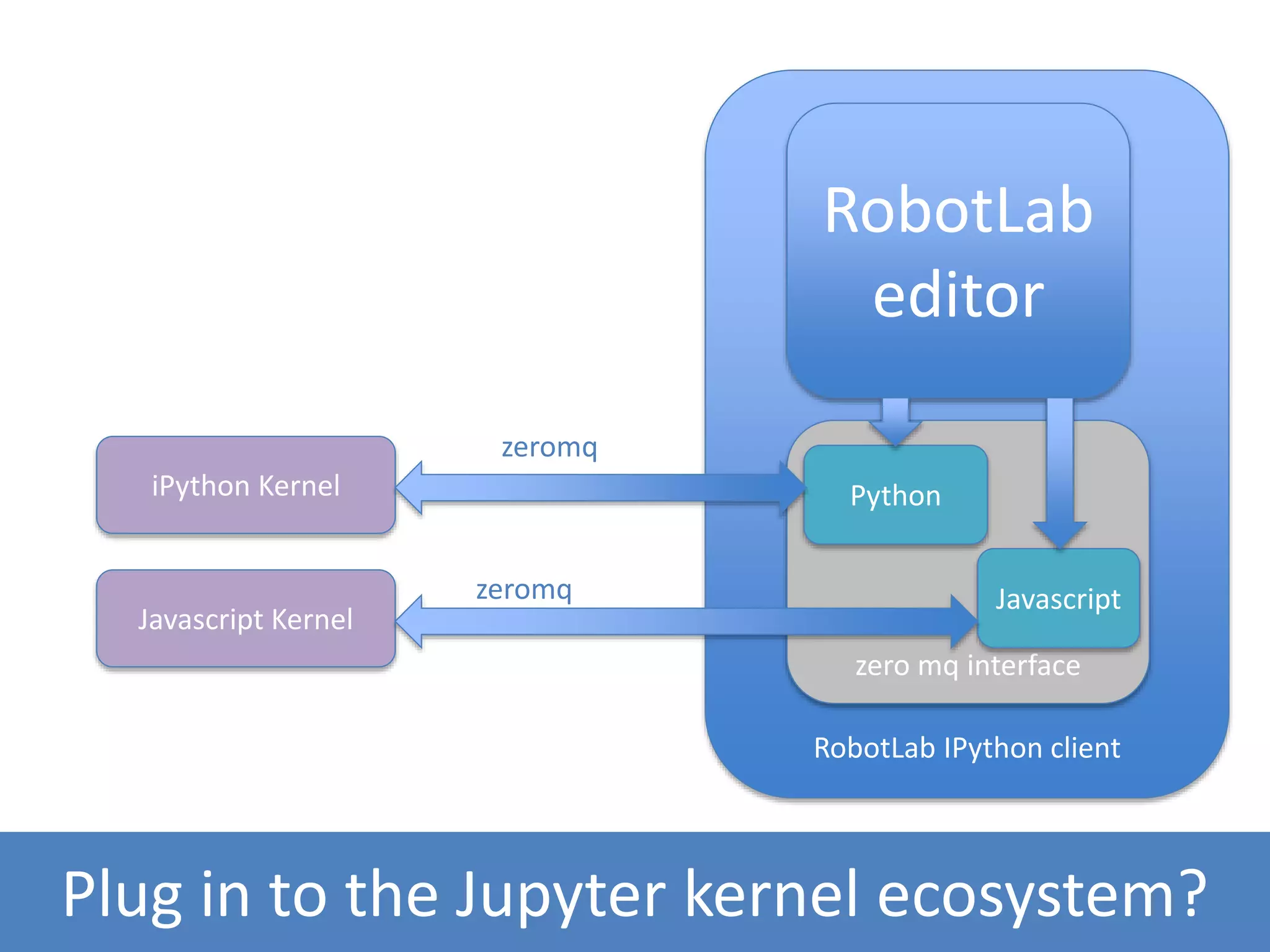1270x952 pixels.
Task: Click left arrowhead touching iPython Kernel box
Action: coord(412,488)
